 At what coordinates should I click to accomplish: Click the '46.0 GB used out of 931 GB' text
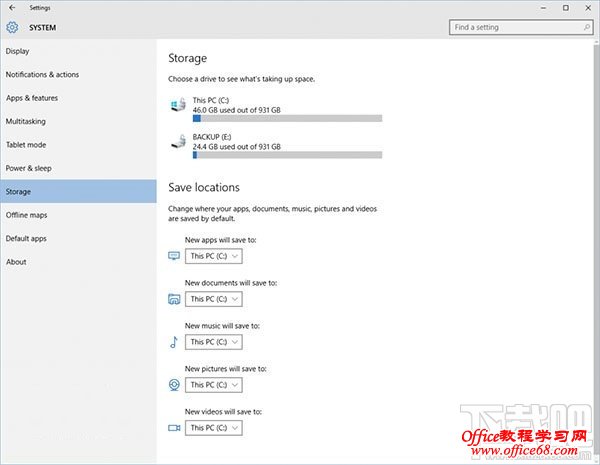(x=236, y=110)
